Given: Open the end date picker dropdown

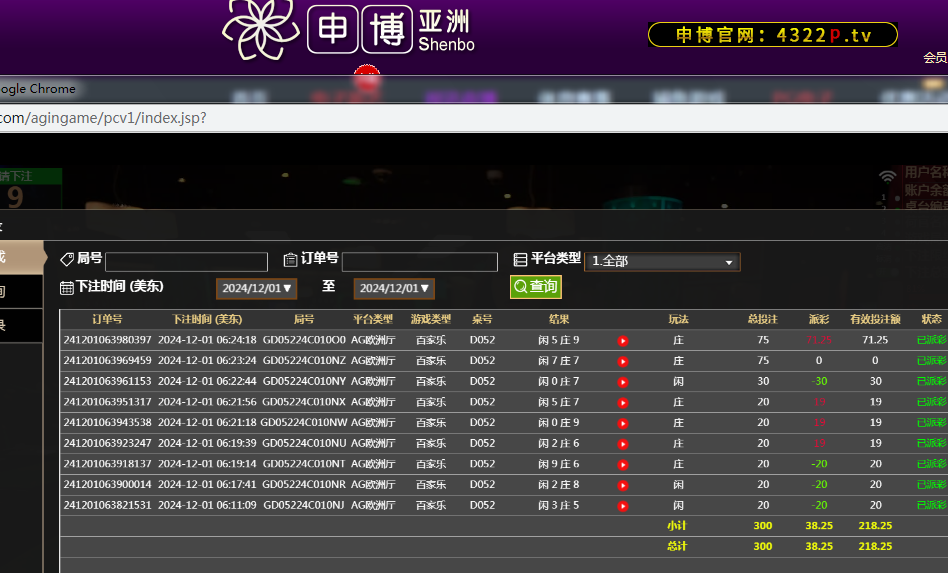Looking at the screenshot, I should (393, 288).
